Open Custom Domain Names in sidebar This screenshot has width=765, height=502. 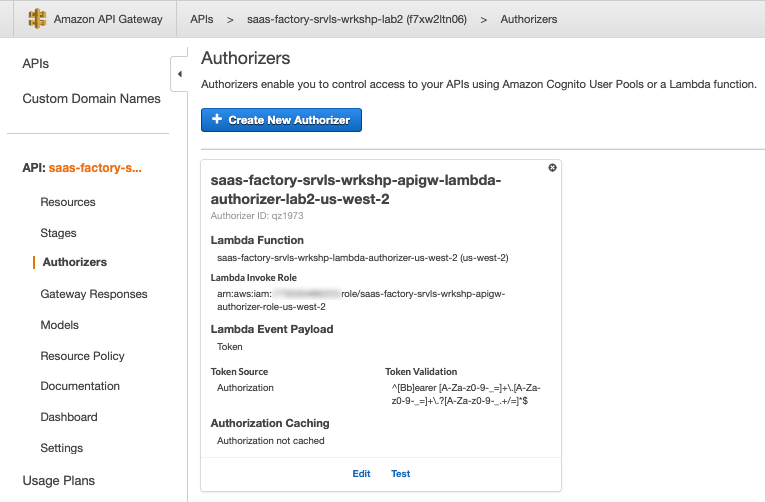pyautogui.click(x=91, y=99)
